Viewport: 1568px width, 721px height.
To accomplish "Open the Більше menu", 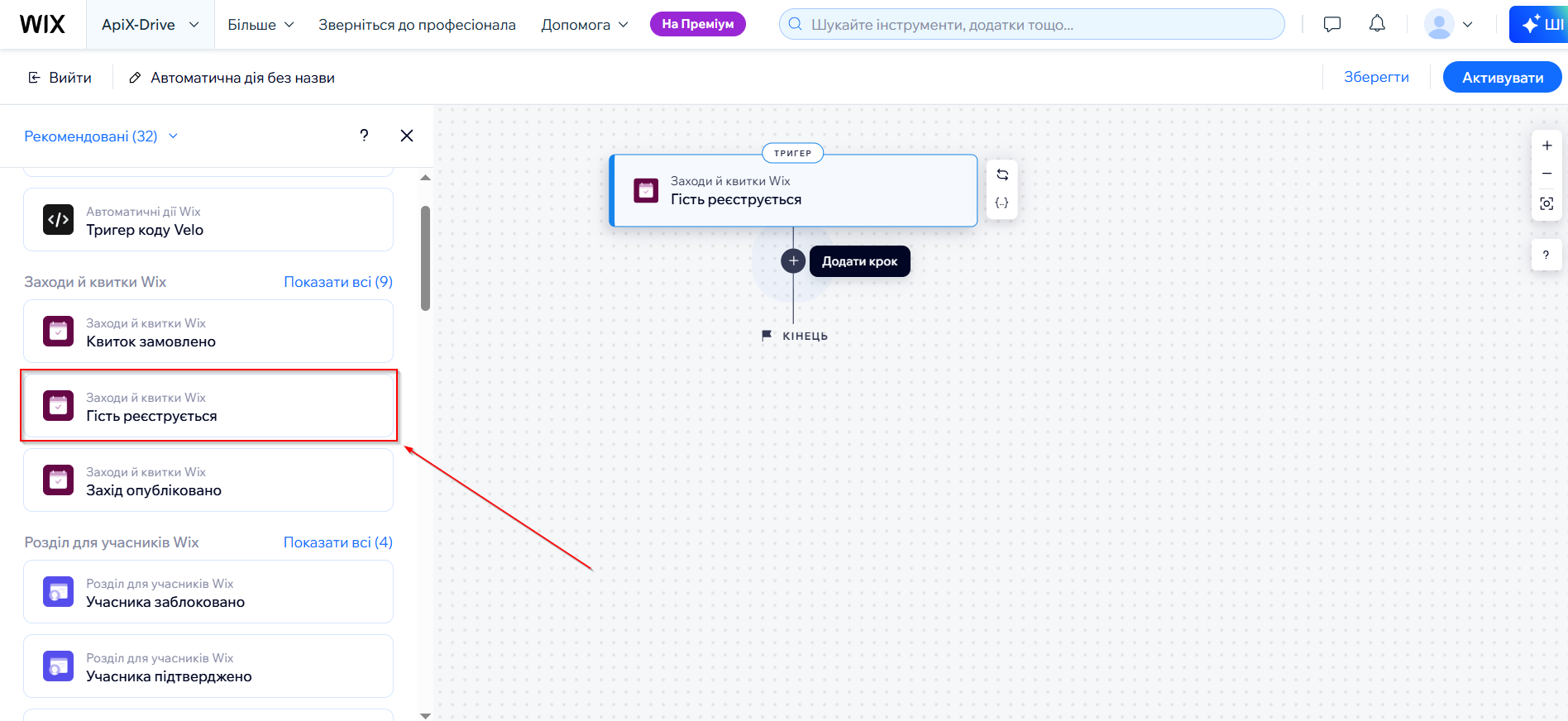I will [x=261, y=25].
